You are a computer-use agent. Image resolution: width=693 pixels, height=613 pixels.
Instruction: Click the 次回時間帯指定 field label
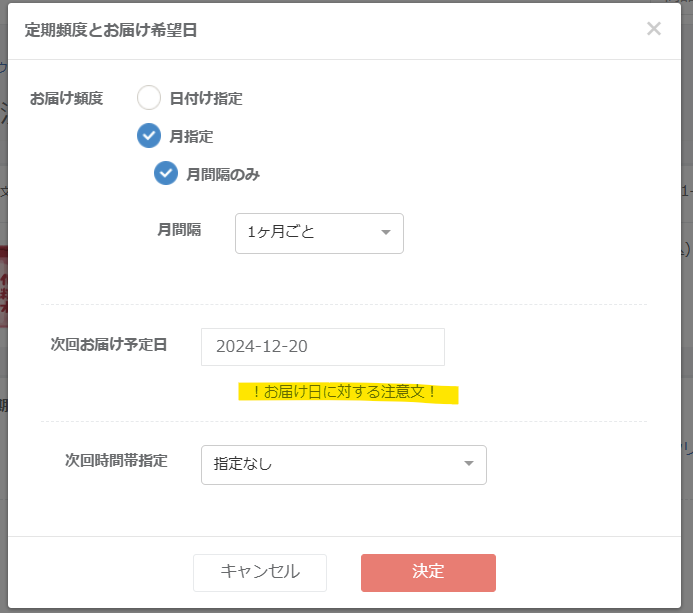pyautogui.click(x=116, y=461)
